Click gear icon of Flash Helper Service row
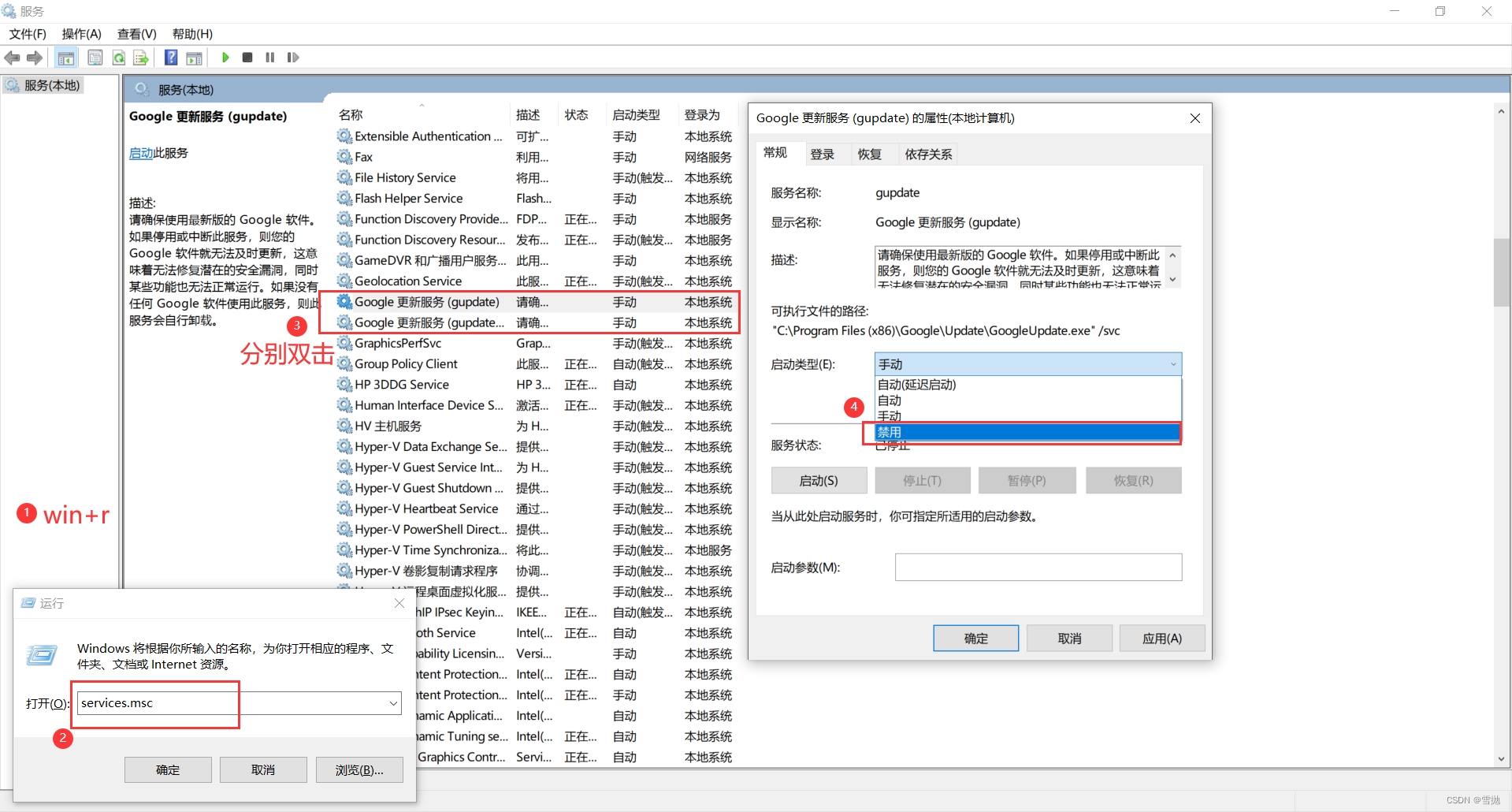 pos(344,198)
